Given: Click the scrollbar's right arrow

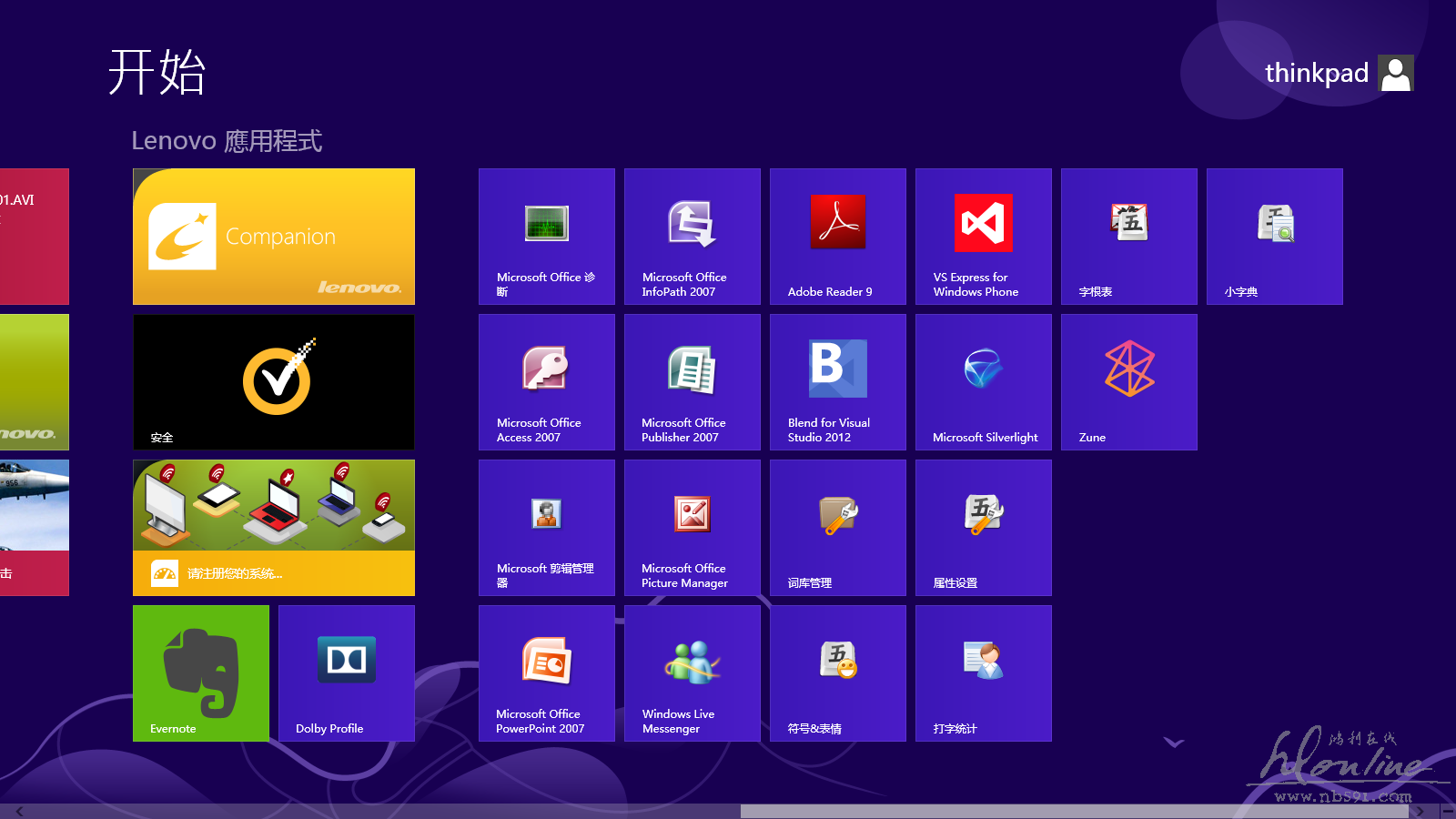Looking at the screenshot, I should click(1420, 811).
